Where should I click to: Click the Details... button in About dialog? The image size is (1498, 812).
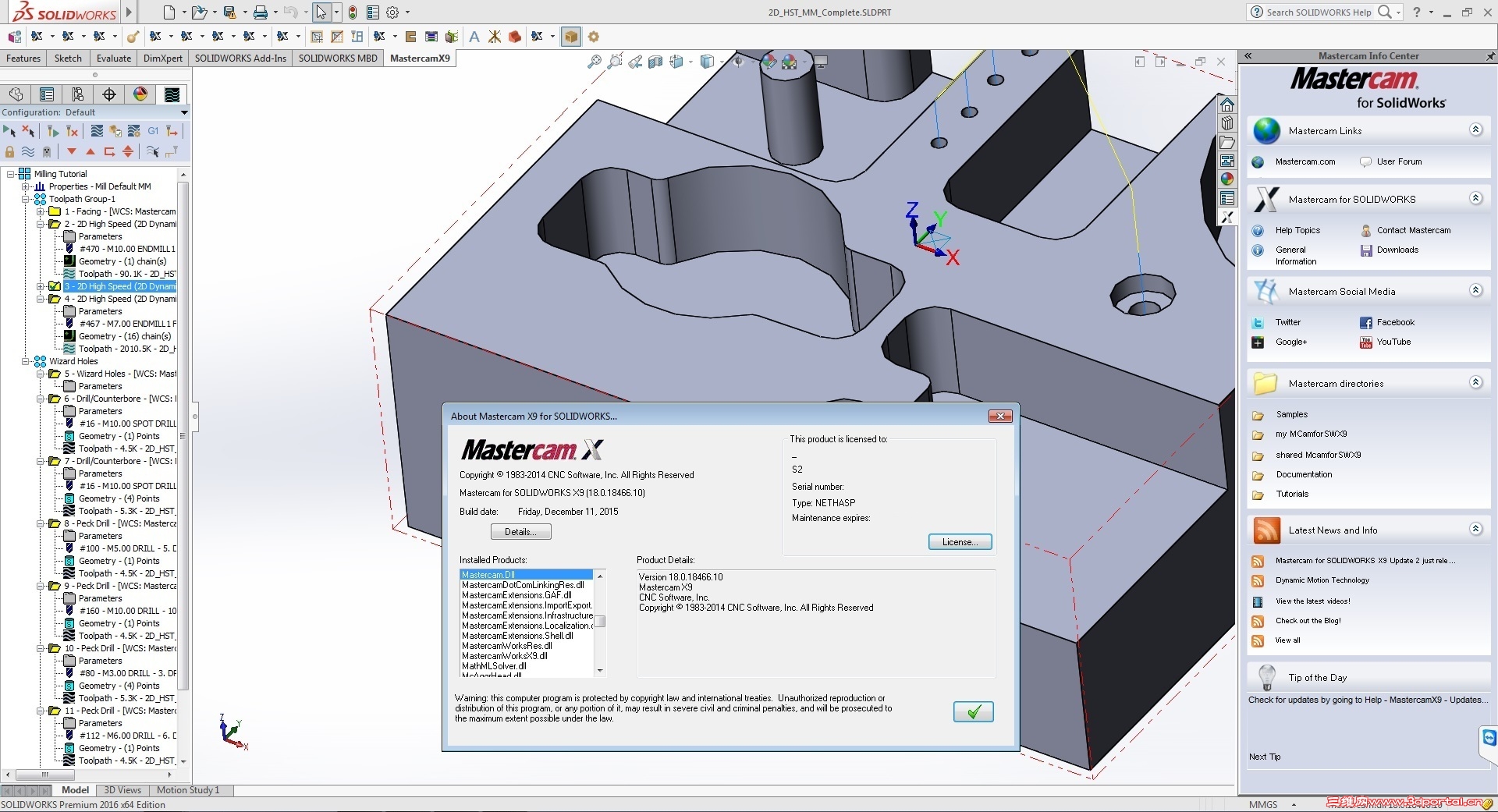pyautogui.click(x=520, y=532)
